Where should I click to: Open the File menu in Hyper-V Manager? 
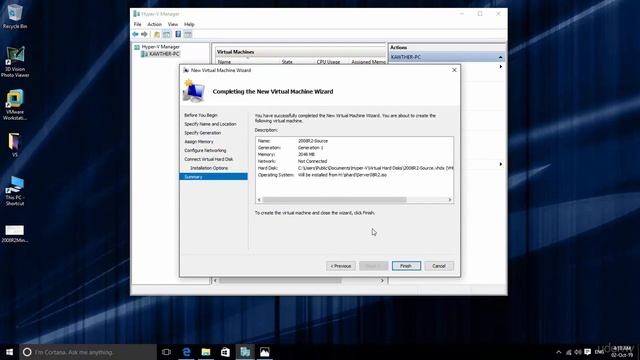tap(138, 24)
